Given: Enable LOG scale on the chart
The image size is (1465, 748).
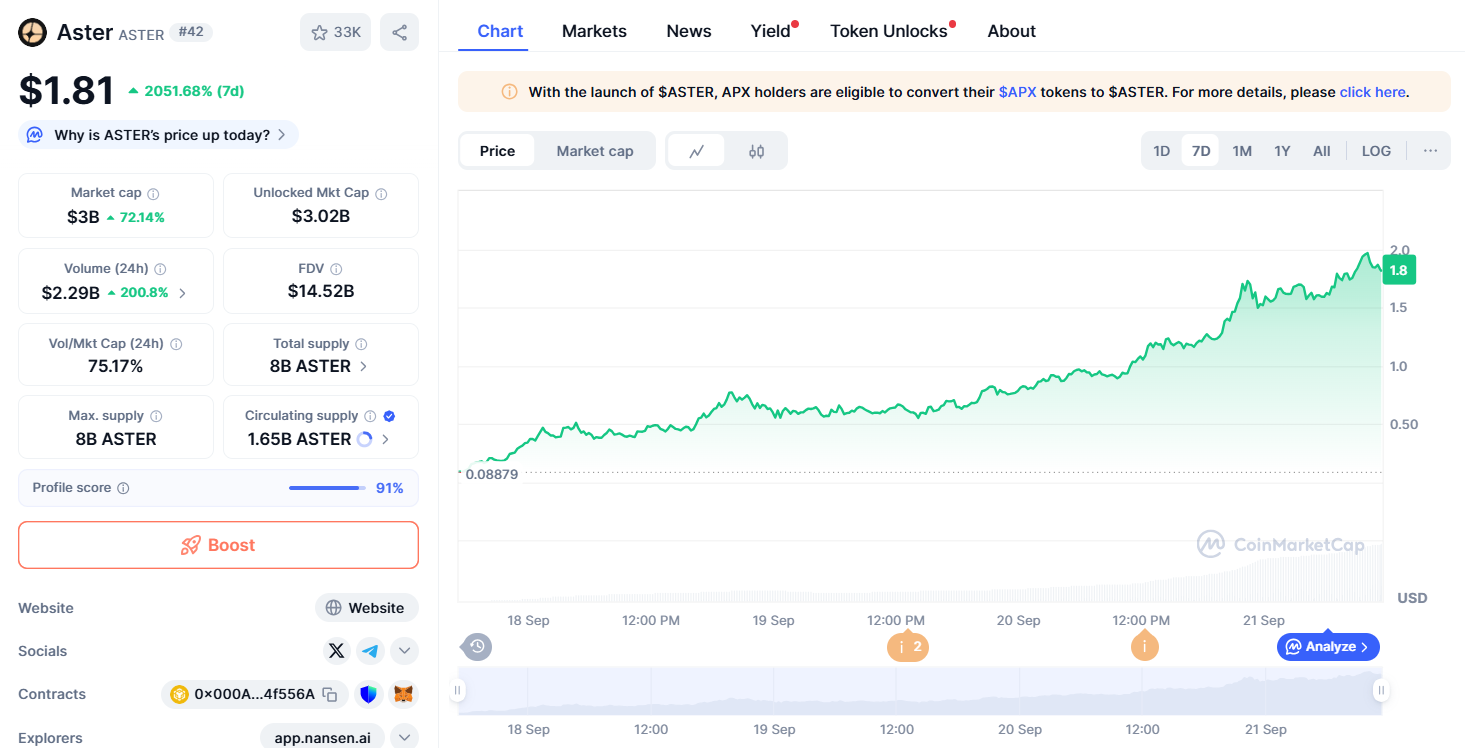Looking at the screenshot, I should (1376, 151).
